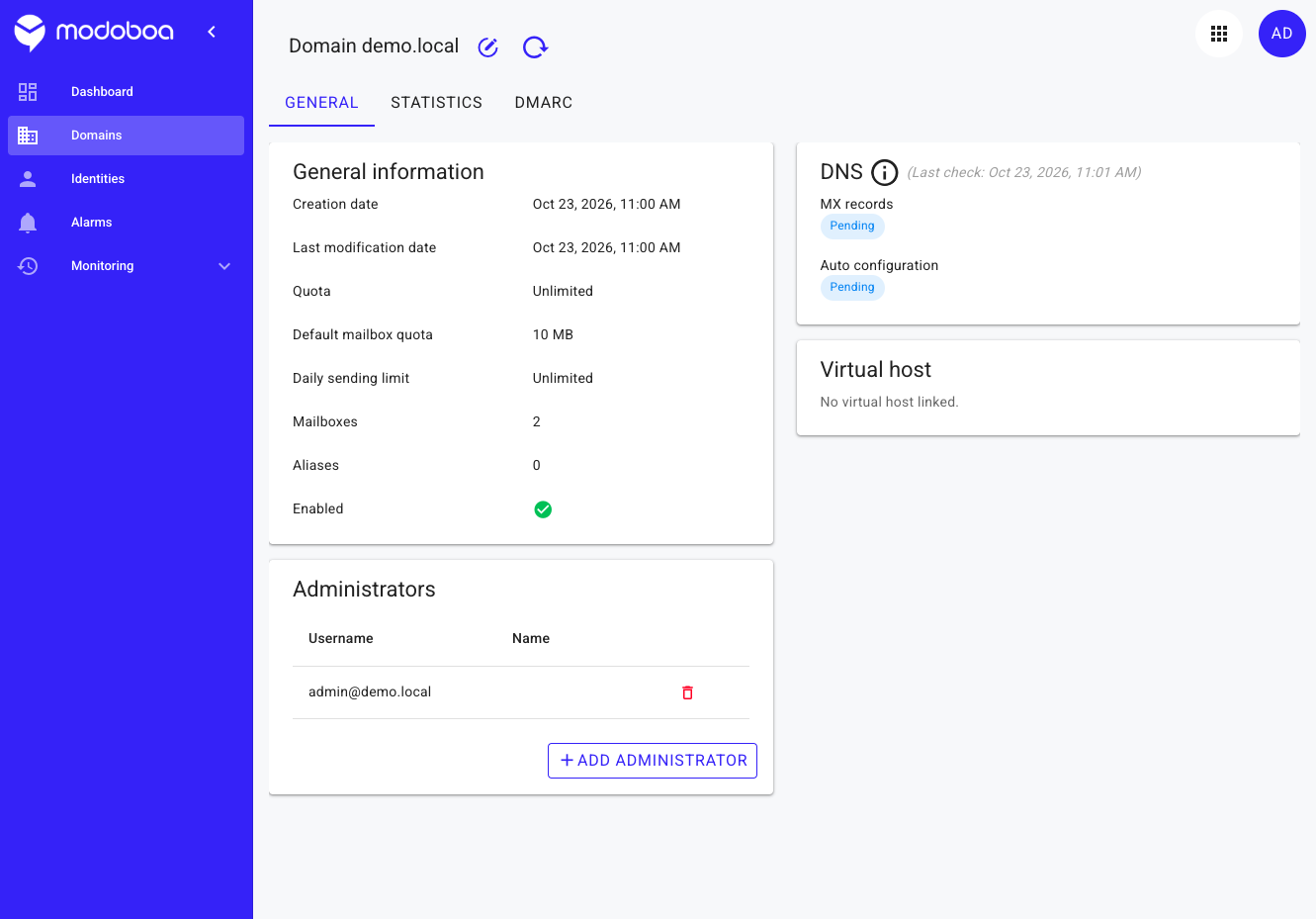
Task: Click the Auto configuration Pending badge
Action: pyautogui.click(x=852, y=288)
